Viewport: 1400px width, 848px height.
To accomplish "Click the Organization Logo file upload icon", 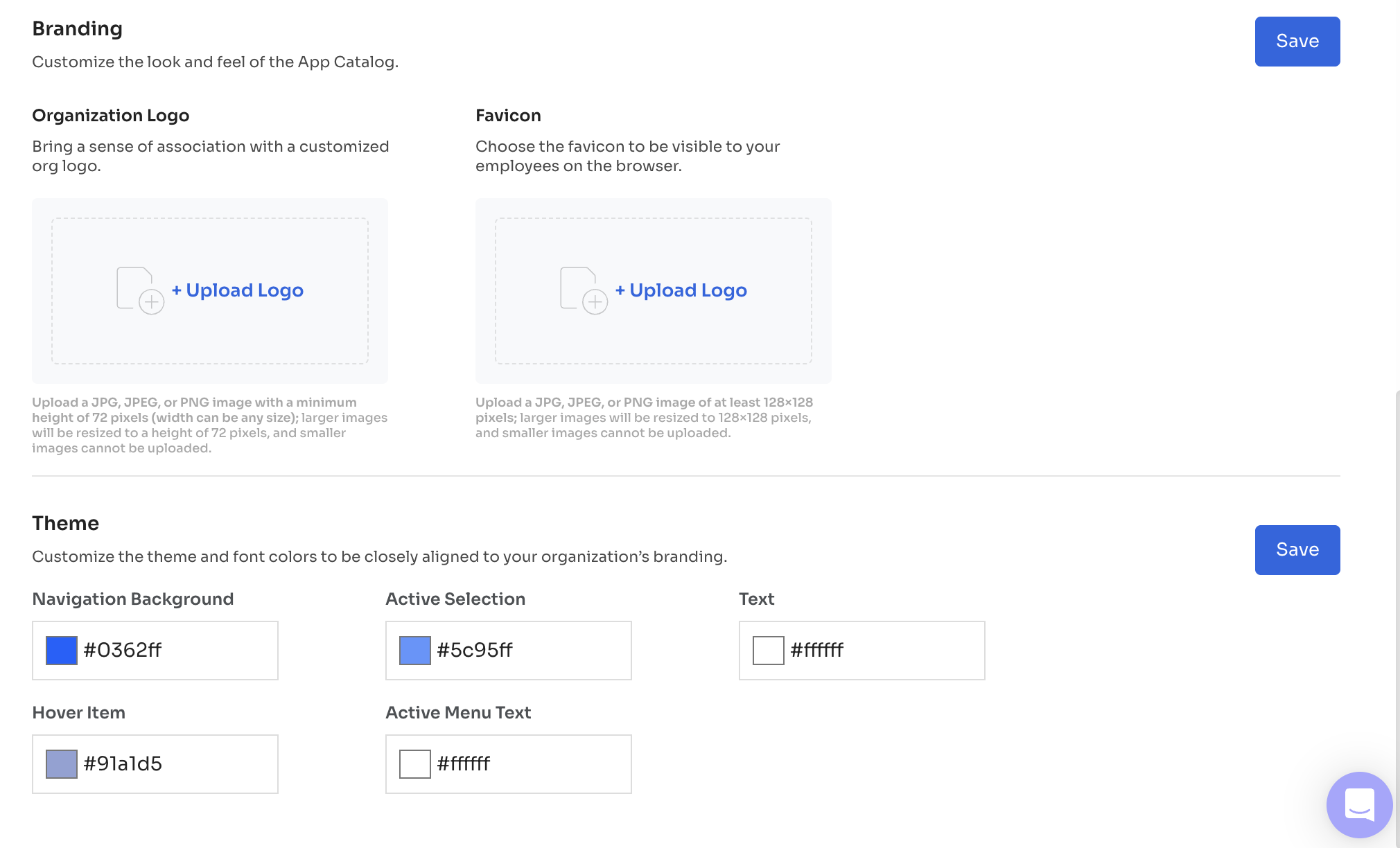I will (140, 290).
